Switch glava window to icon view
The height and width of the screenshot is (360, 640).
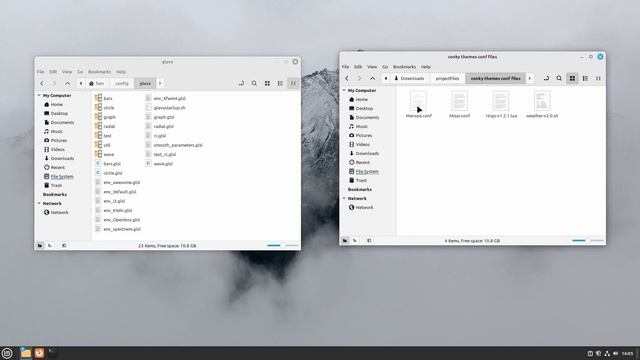pyautogui.click(x=267, y=83)
